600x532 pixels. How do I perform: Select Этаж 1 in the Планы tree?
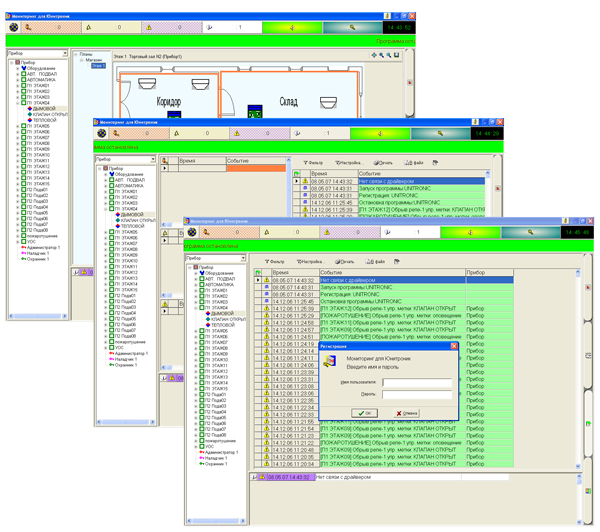(x=97, y=64)
